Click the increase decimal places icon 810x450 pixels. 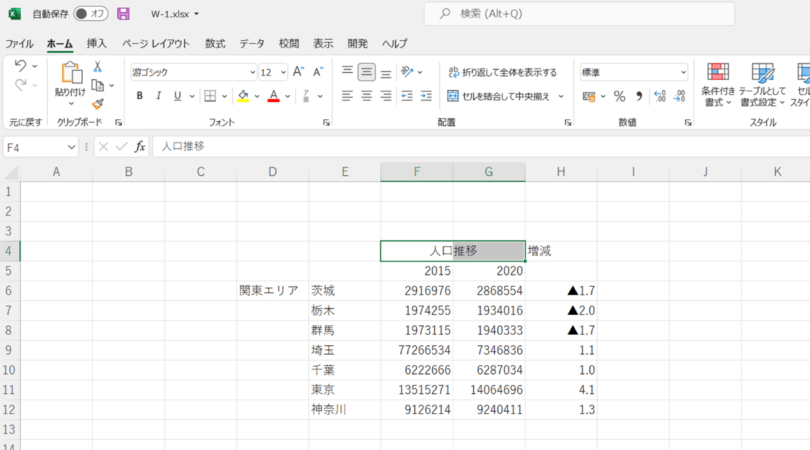coord(659,96)
